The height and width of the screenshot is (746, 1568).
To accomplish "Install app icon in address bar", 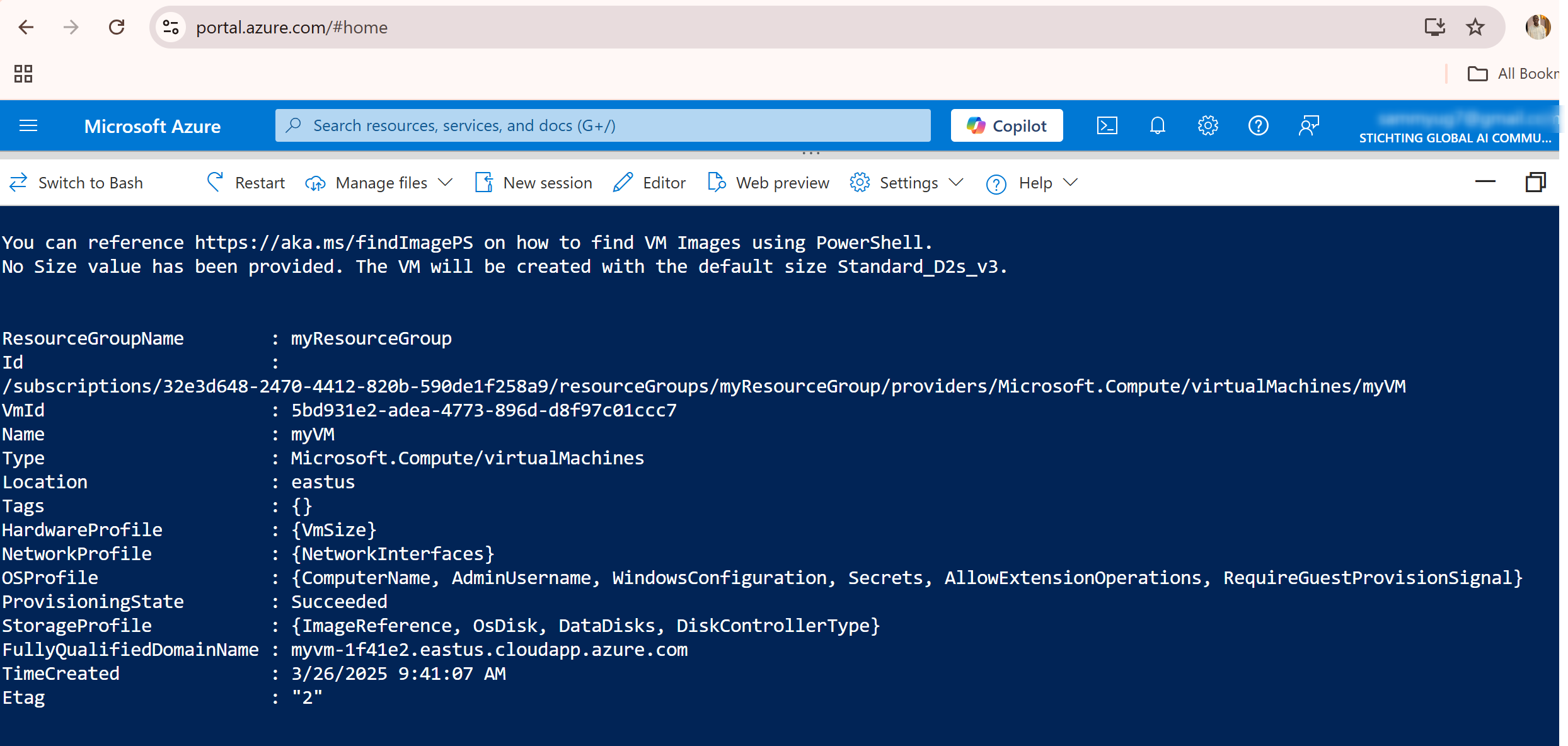I will 1435,27.
